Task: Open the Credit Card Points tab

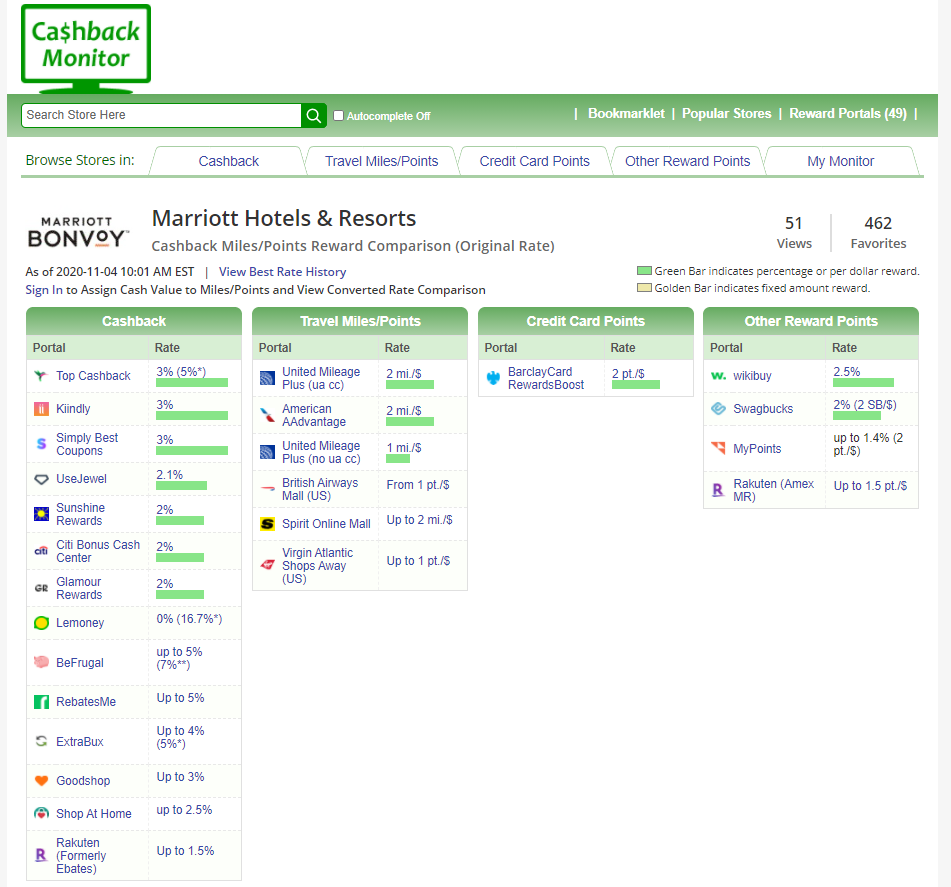Action: coord(533,160)
